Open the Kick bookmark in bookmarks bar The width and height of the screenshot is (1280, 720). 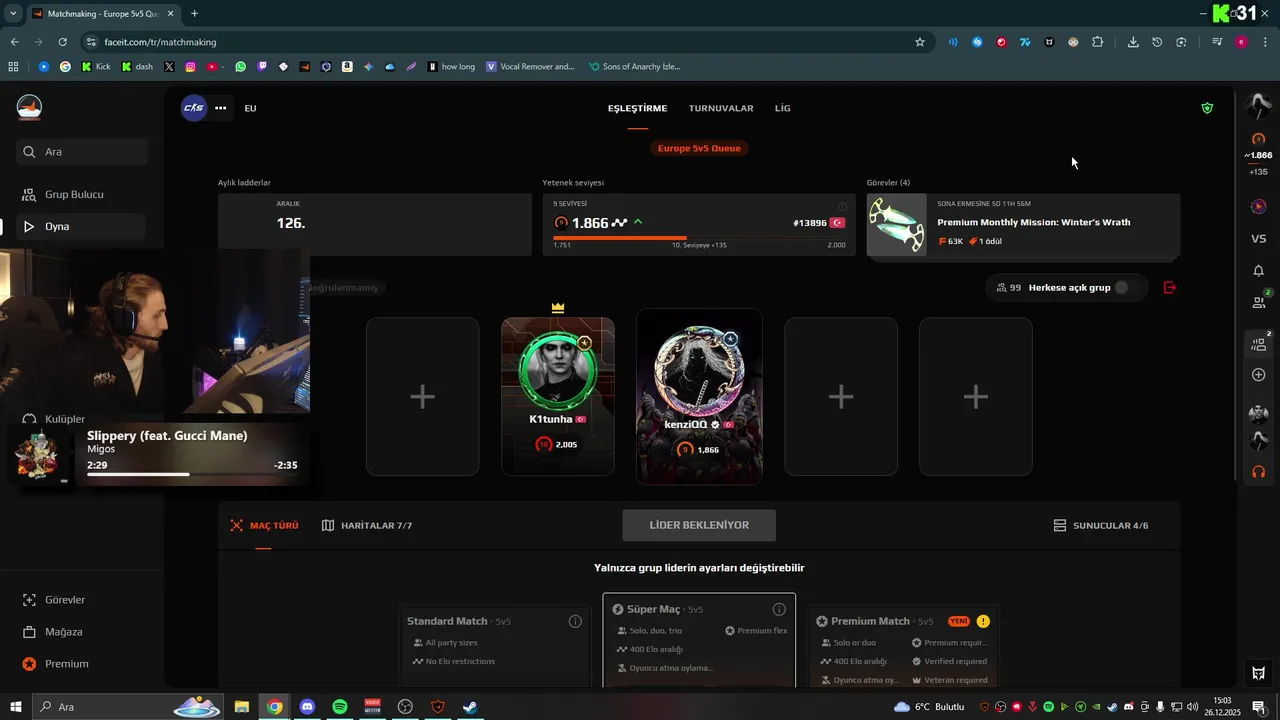coord(95,67)
